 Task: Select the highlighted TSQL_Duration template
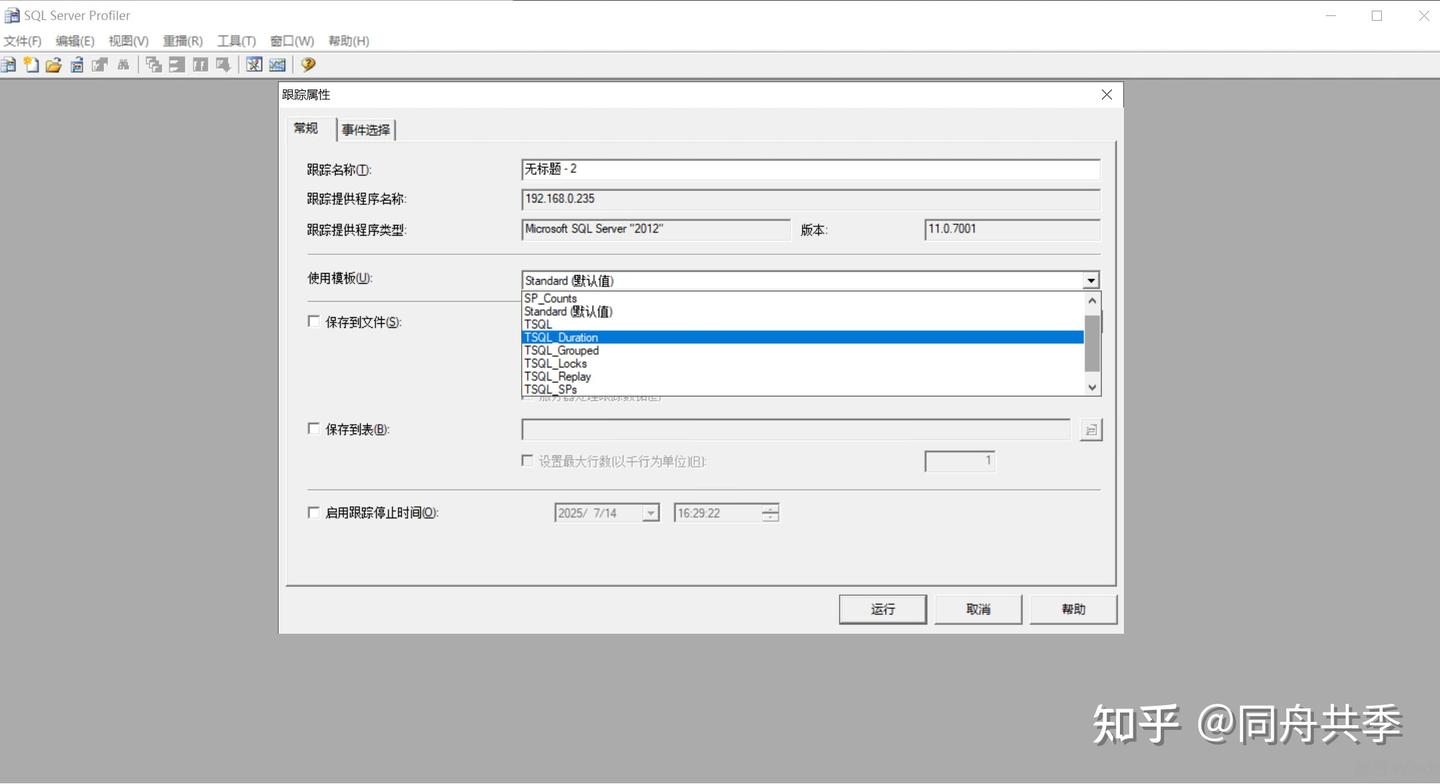(803, 337)
